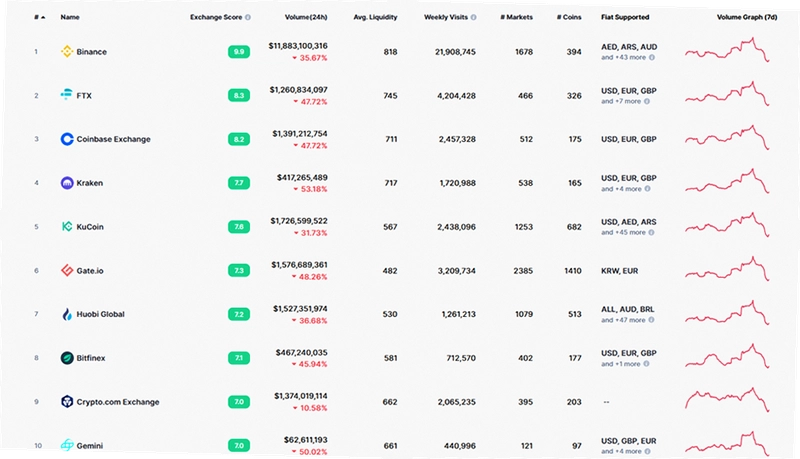The height and width of the screenshot is (459, 800).
Task: Expand KuCoin 'and +45 more' fiat list
Action: pyautogui.click(x=628, y=233)
